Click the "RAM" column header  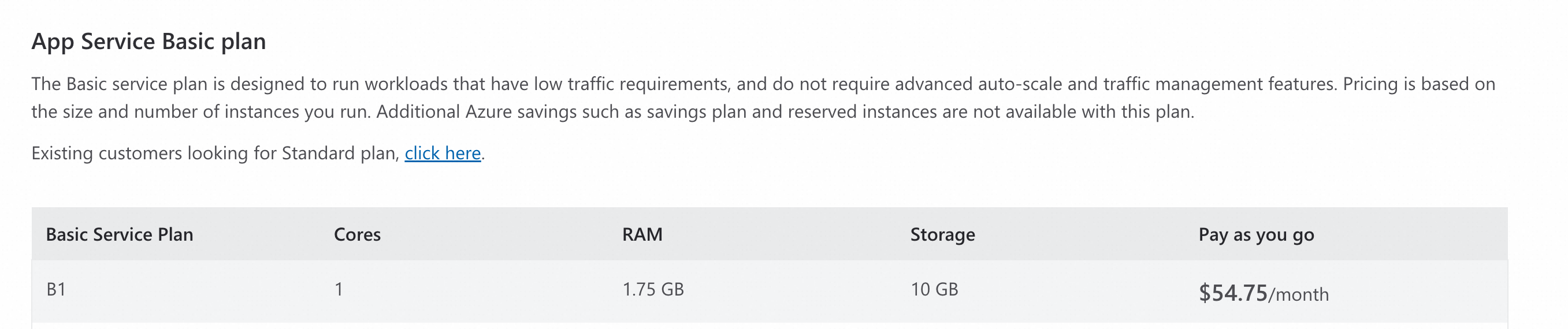(x=642, y=235)
